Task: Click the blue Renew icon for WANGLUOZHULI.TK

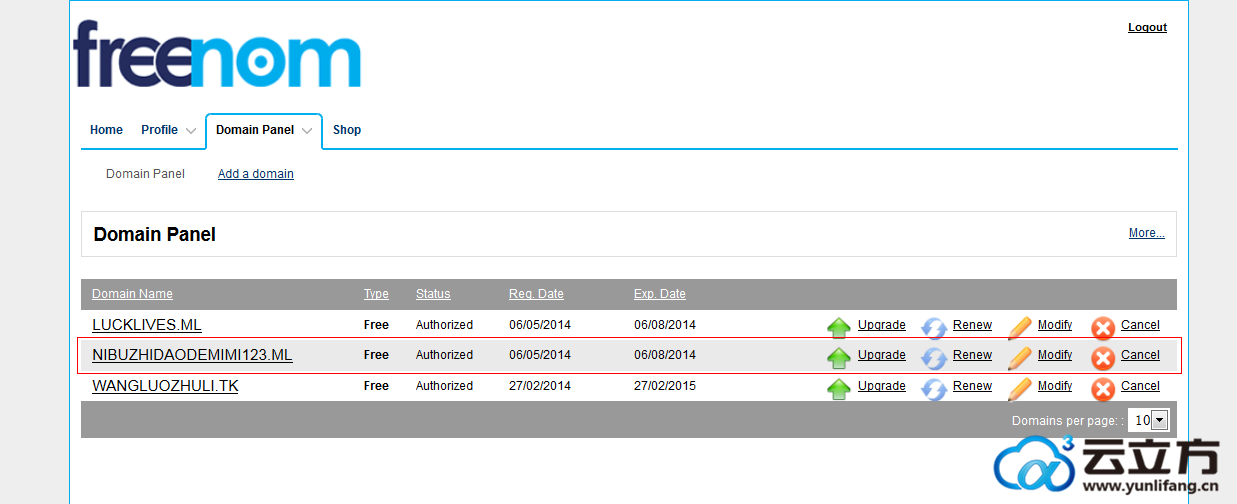Action: pyautogui.click(x=933, y=388)
